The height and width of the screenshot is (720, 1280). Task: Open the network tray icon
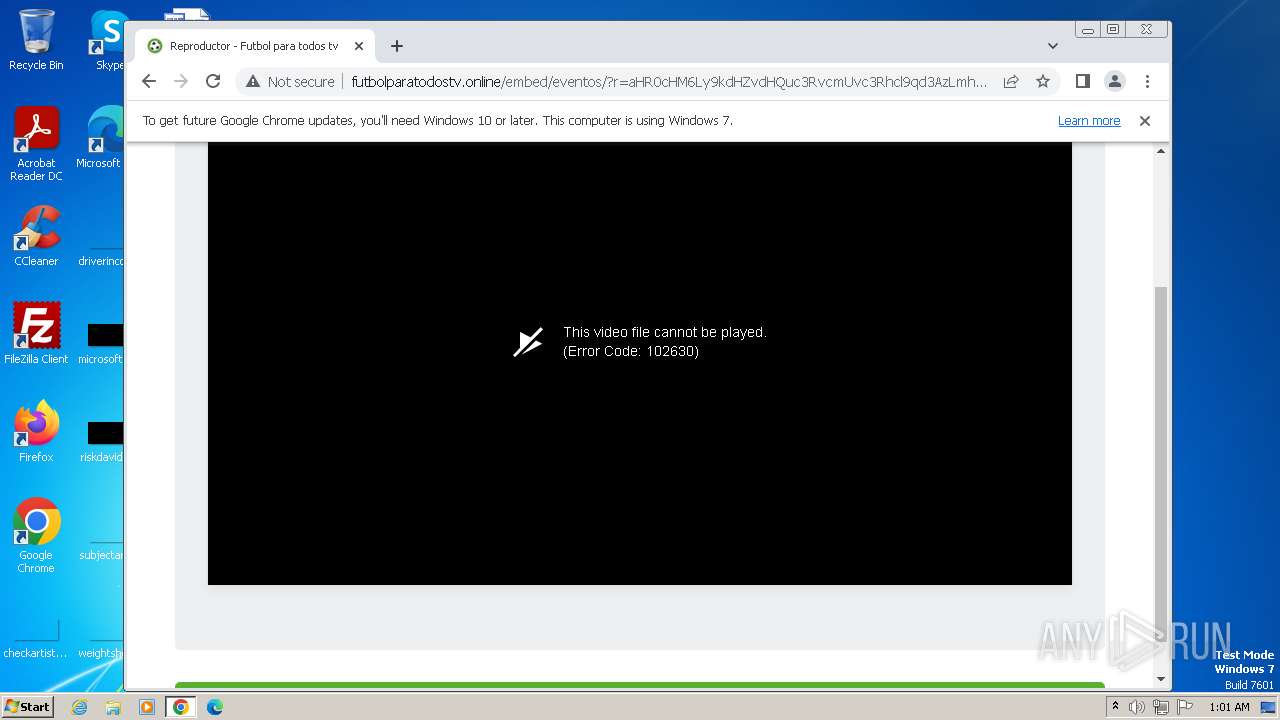coord(1161,707)
